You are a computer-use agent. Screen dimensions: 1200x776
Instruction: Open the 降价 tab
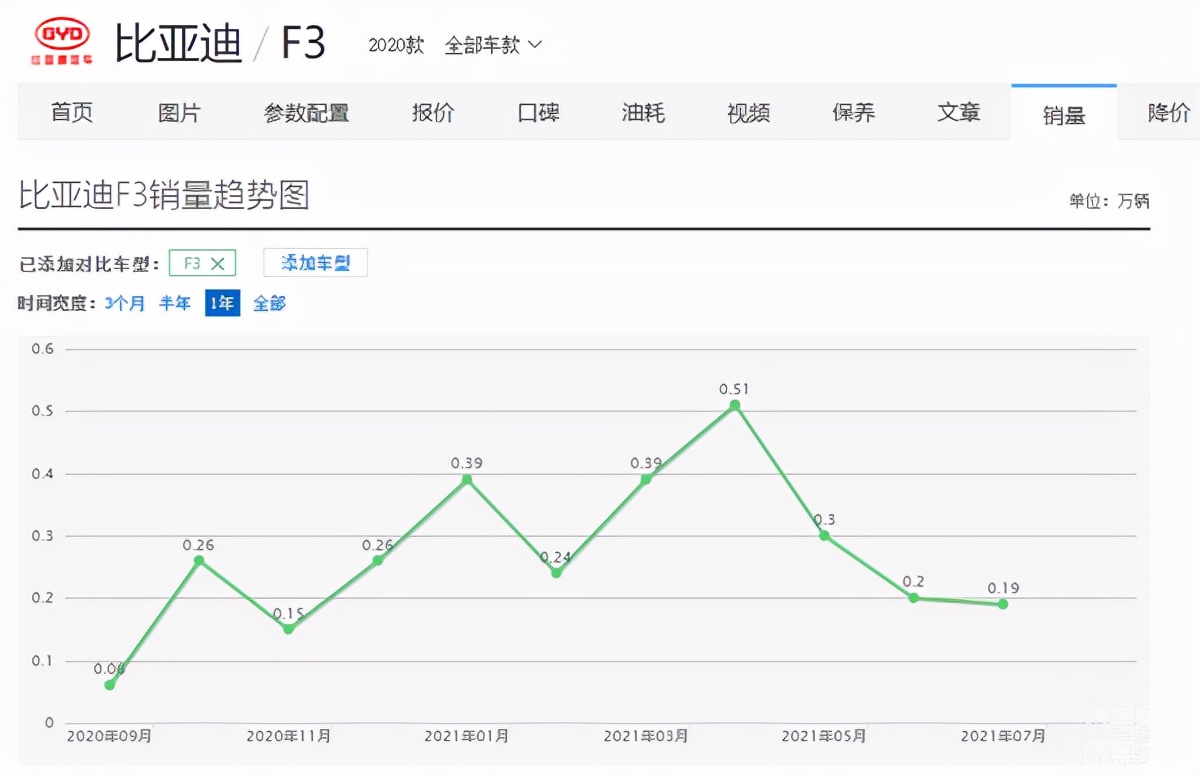click(1168, 113)
